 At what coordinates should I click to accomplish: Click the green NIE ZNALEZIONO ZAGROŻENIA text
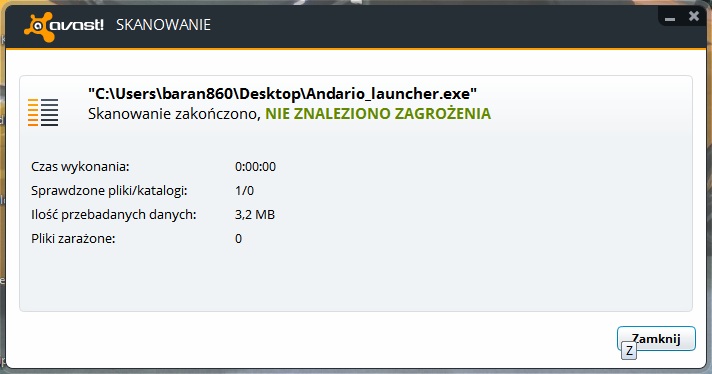tap(378, 113)
